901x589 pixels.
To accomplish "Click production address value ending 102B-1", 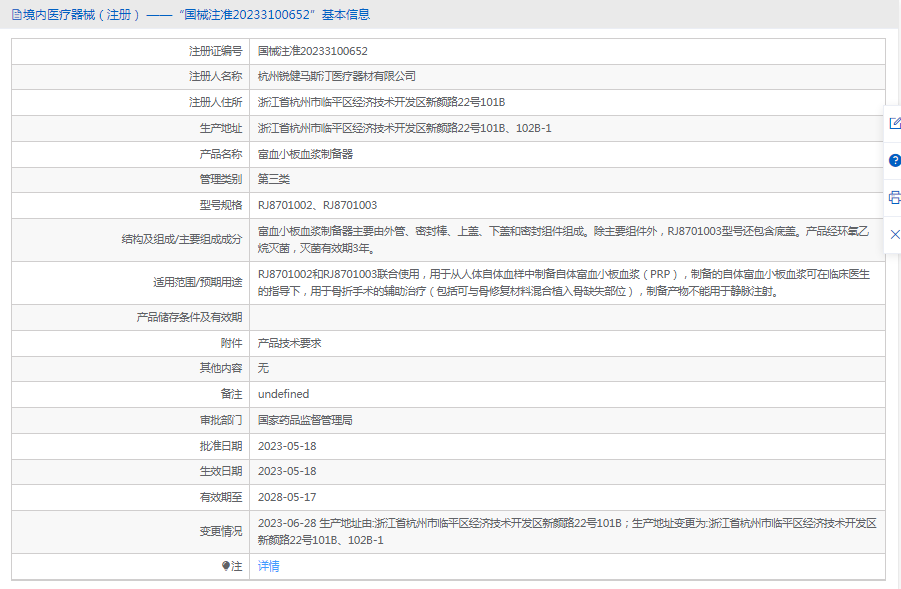I will click(405, 128).
